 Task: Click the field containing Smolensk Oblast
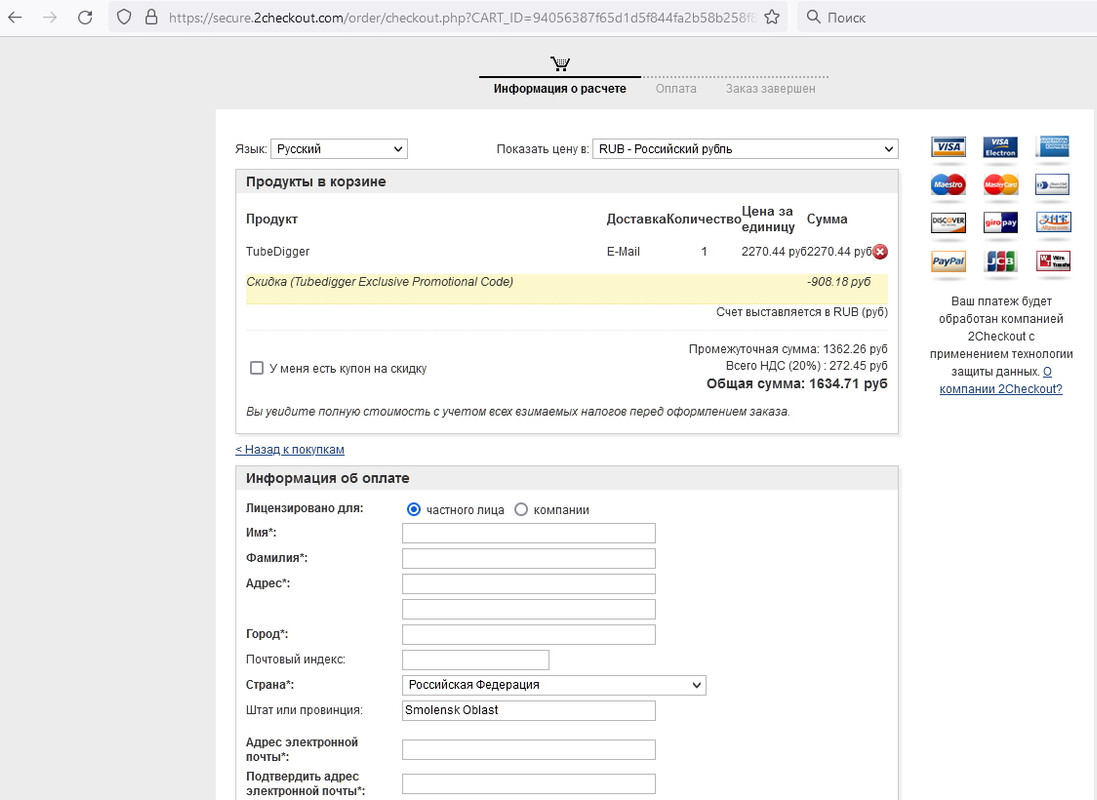click(529, 710)
